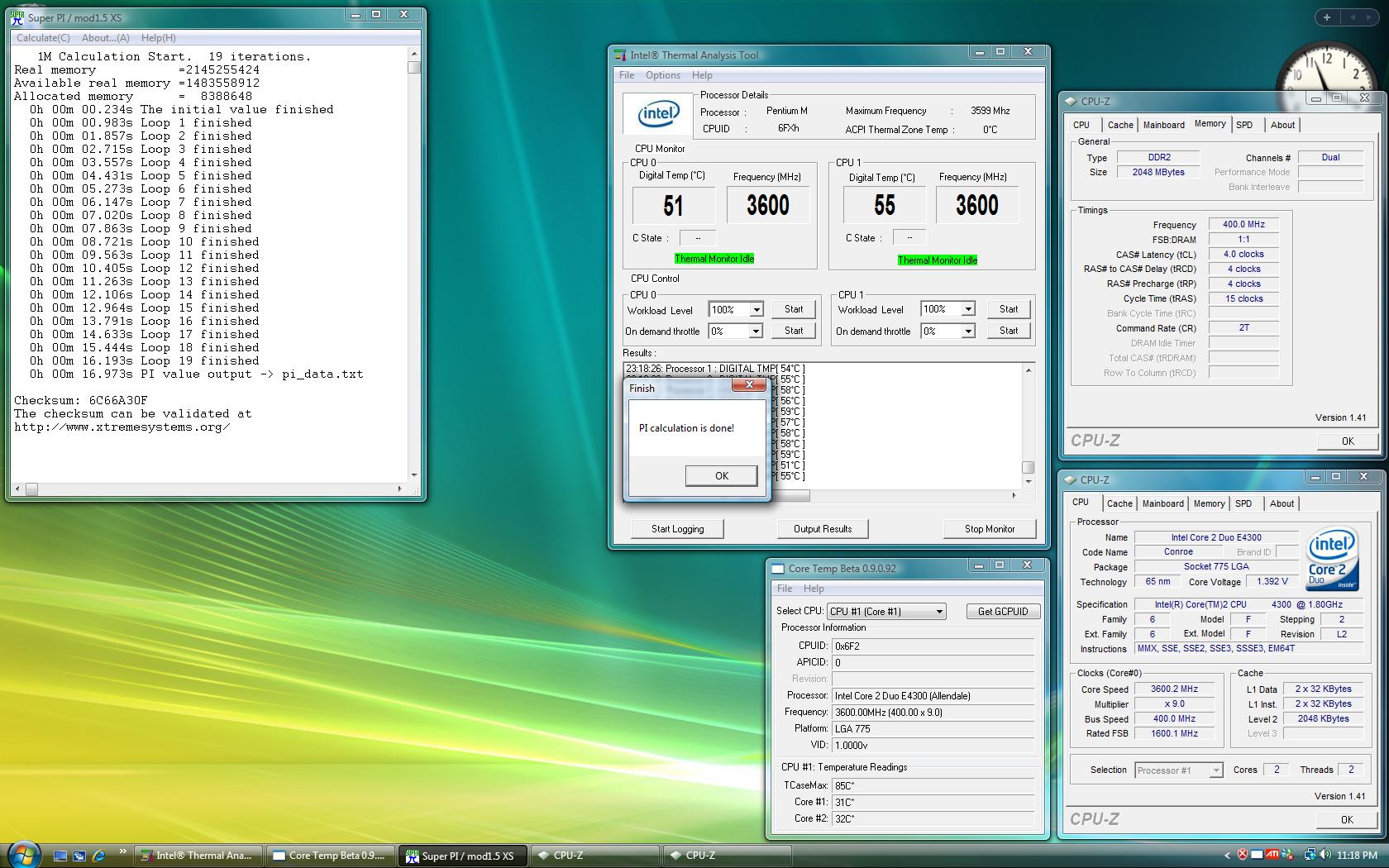Open CPU 0 Workload Level dropdown
This screenshot has width=1389, height=868.
[756, 309]
